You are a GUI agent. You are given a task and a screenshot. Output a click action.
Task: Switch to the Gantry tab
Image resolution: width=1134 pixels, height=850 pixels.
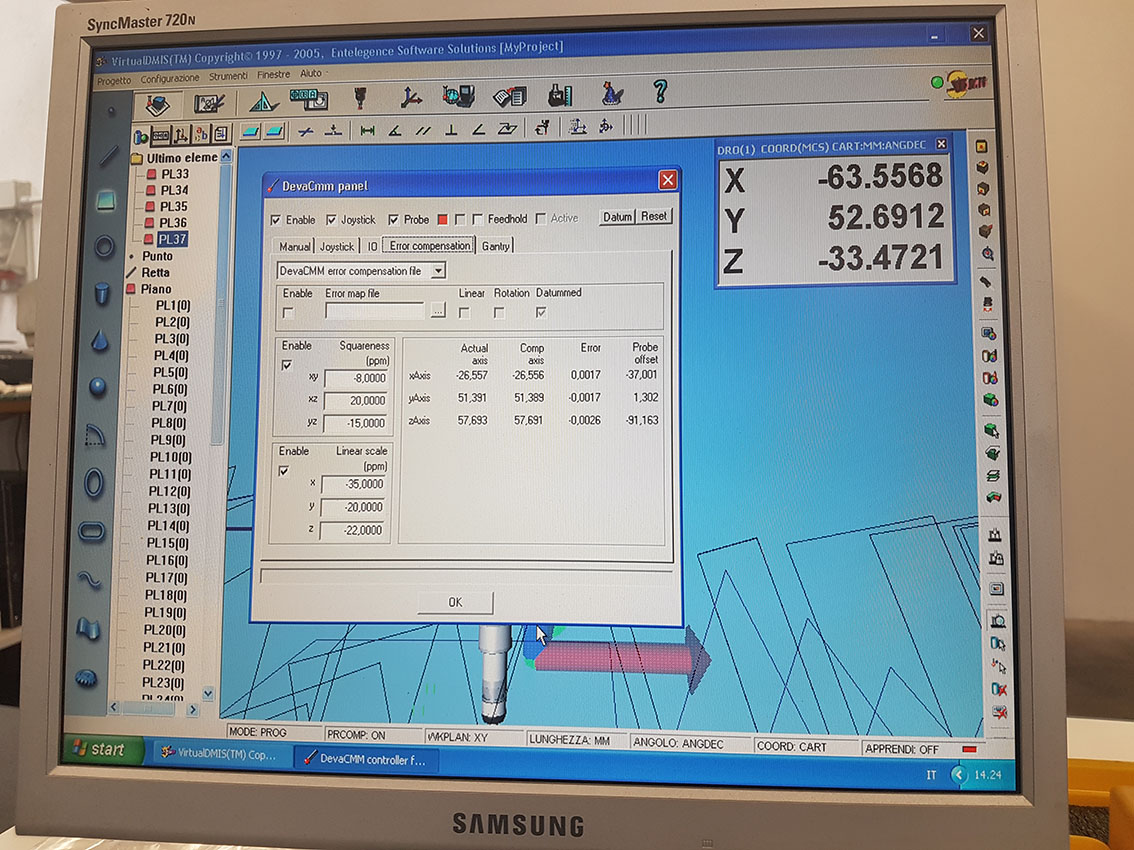coord(495,246)
